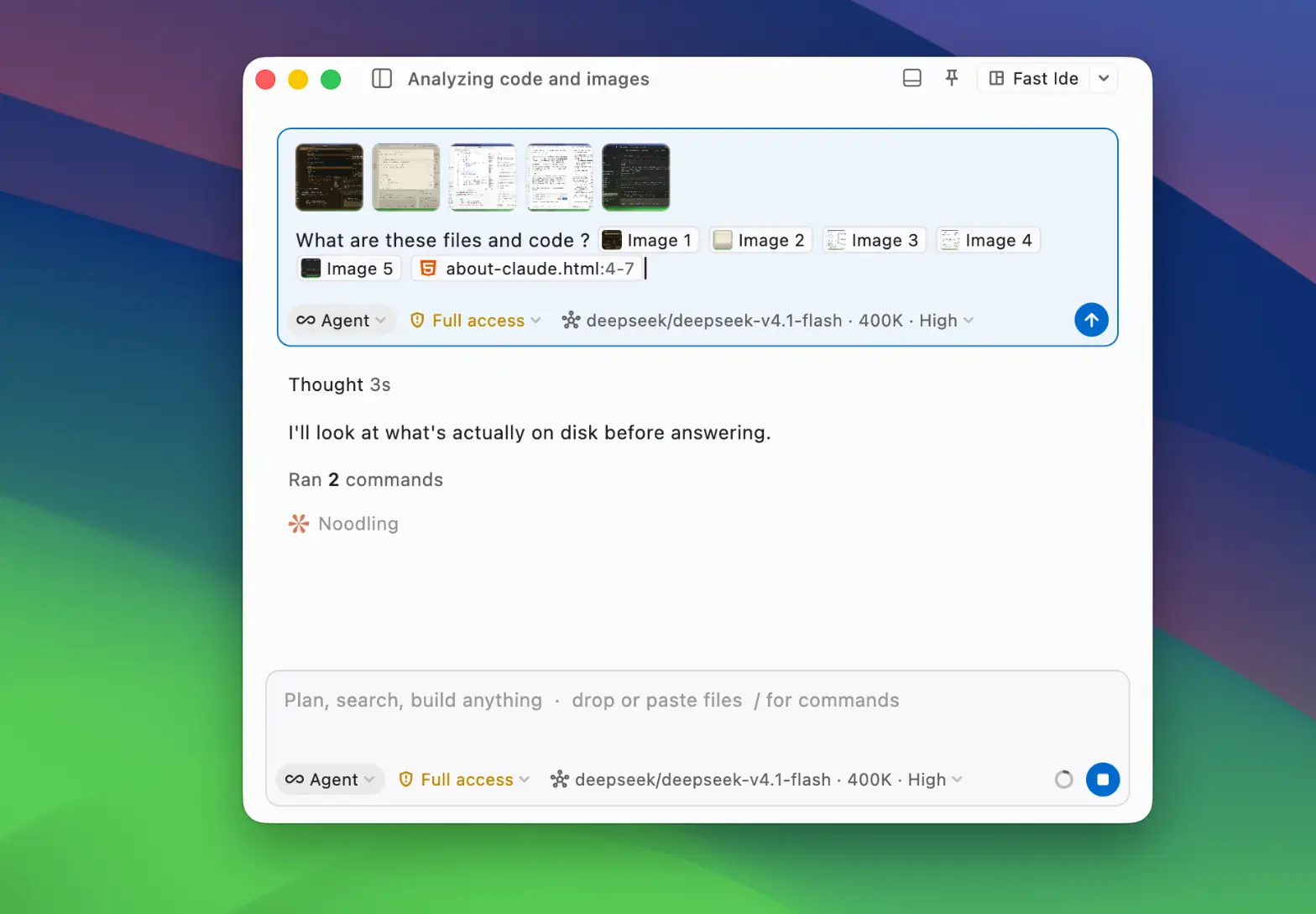
Task: Expand the Ran 2 commands section
Action: click(366, 480)
